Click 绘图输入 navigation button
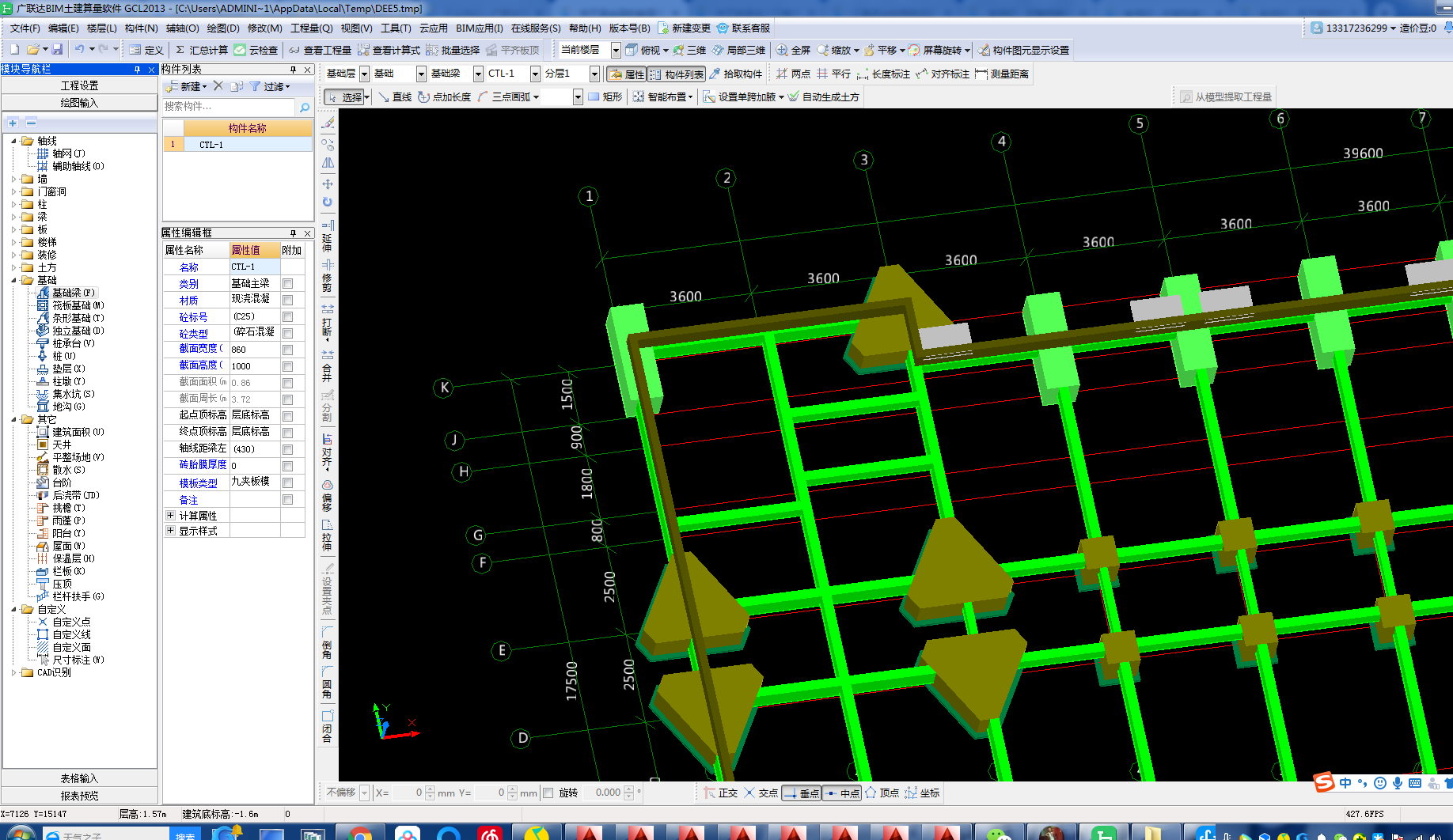The width and height of the screenshot is (1453, 840). pyautogui.click(x=79, y=103)
